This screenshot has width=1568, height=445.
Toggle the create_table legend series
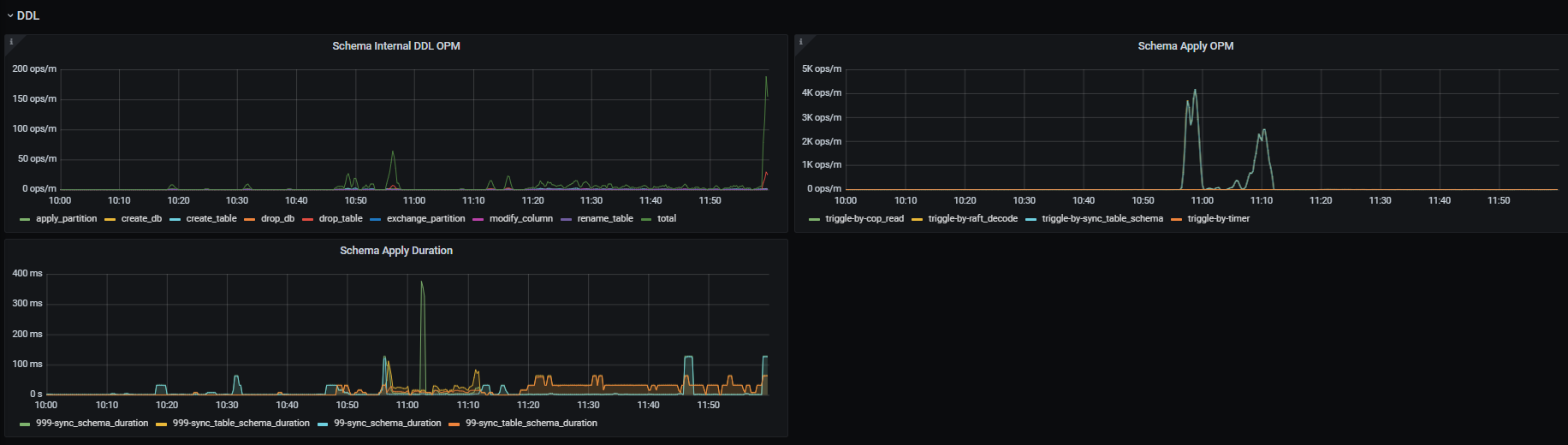(211, 219)
